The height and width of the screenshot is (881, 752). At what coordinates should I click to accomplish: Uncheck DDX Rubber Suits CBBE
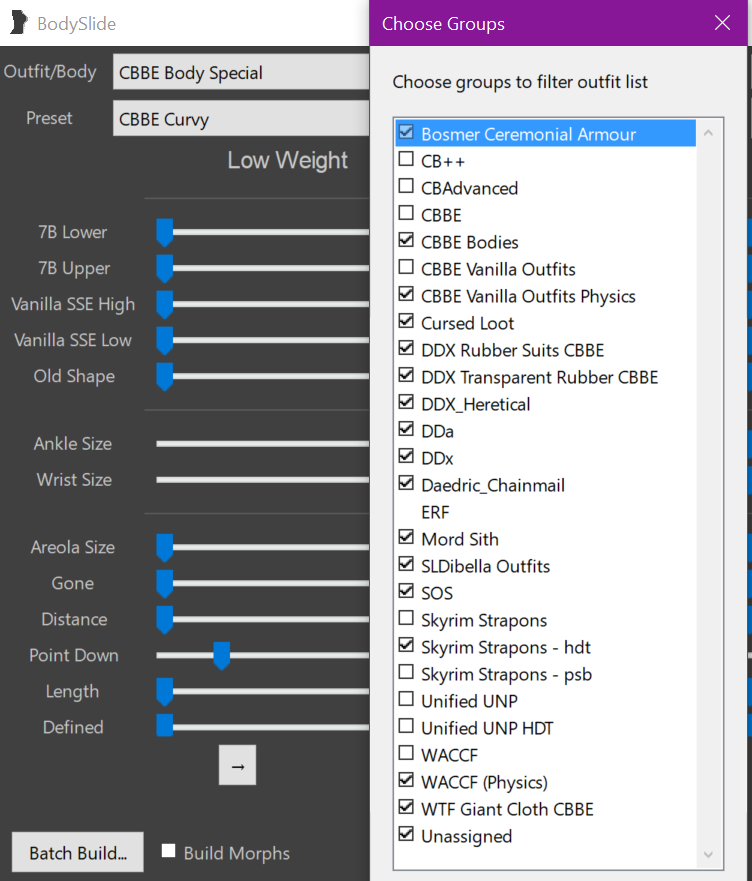[x=406, y=348]
